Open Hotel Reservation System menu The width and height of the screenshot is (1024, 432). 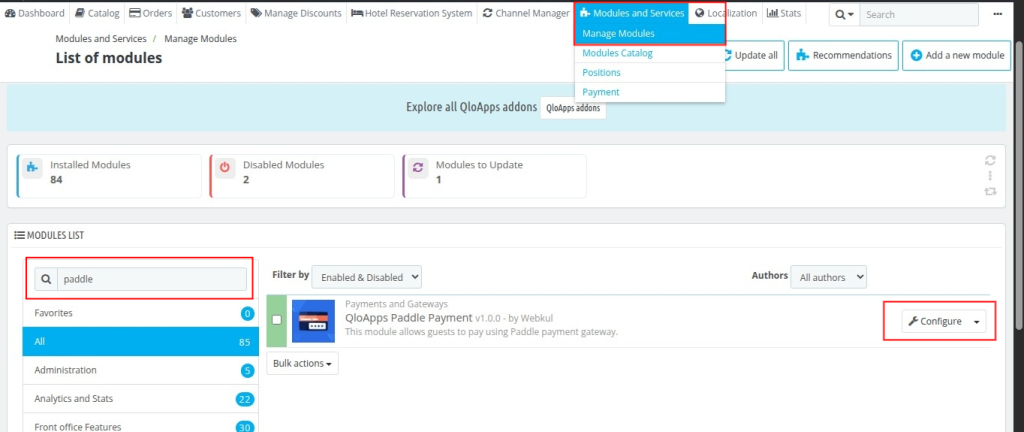click(411, 13)
